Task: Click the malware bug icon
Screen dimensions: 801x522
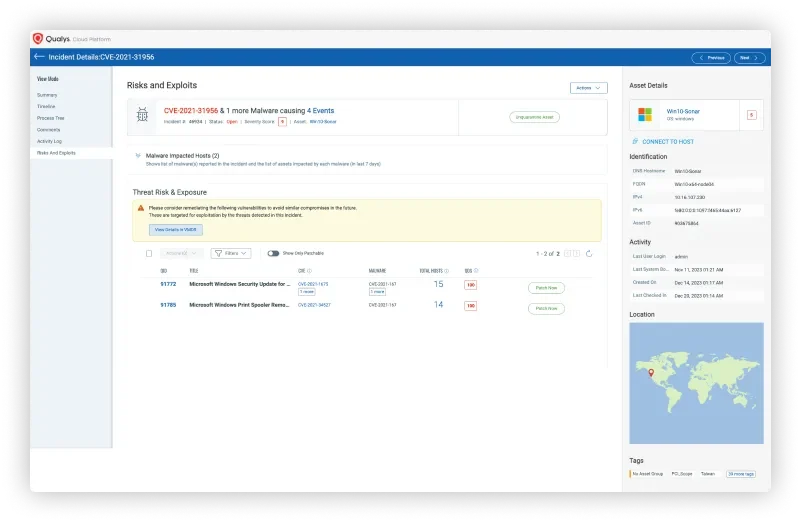Action: point(142,115)
